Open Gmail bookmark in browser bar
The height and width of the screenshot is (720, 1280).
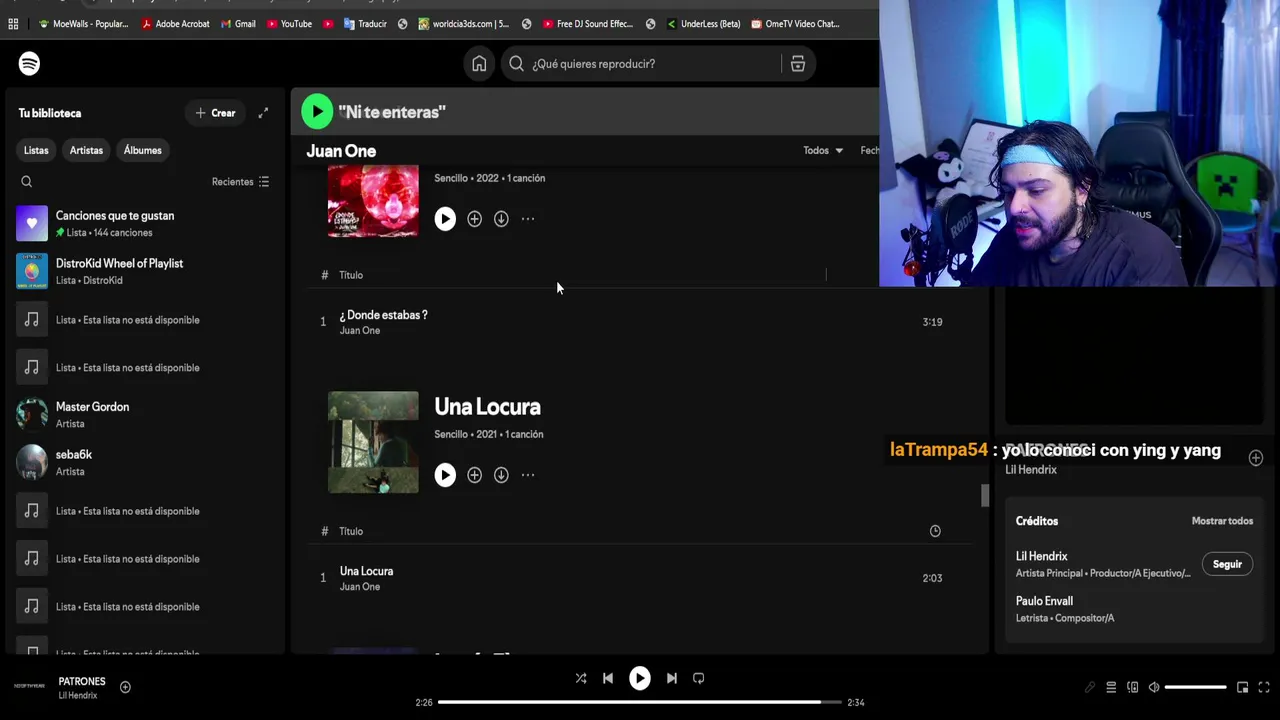coord(238,24)
